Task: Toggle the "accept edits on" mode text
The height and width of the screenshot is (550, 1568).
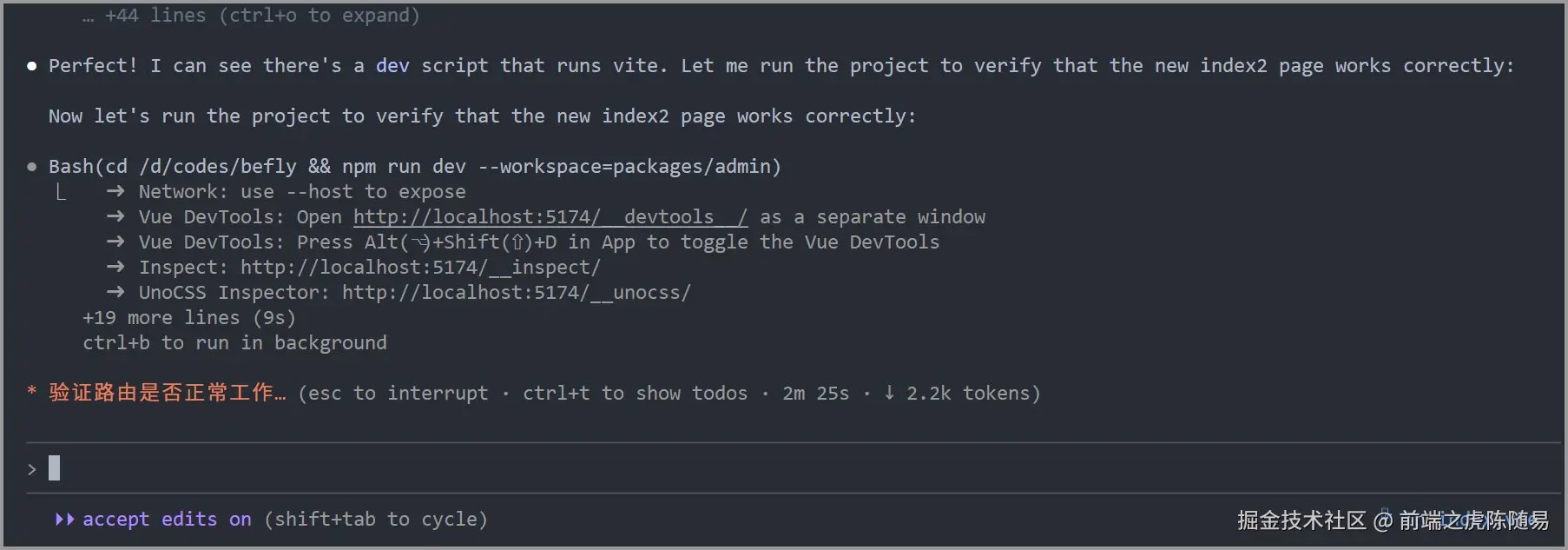Action: pyautogui.click(x=167, y=520)
